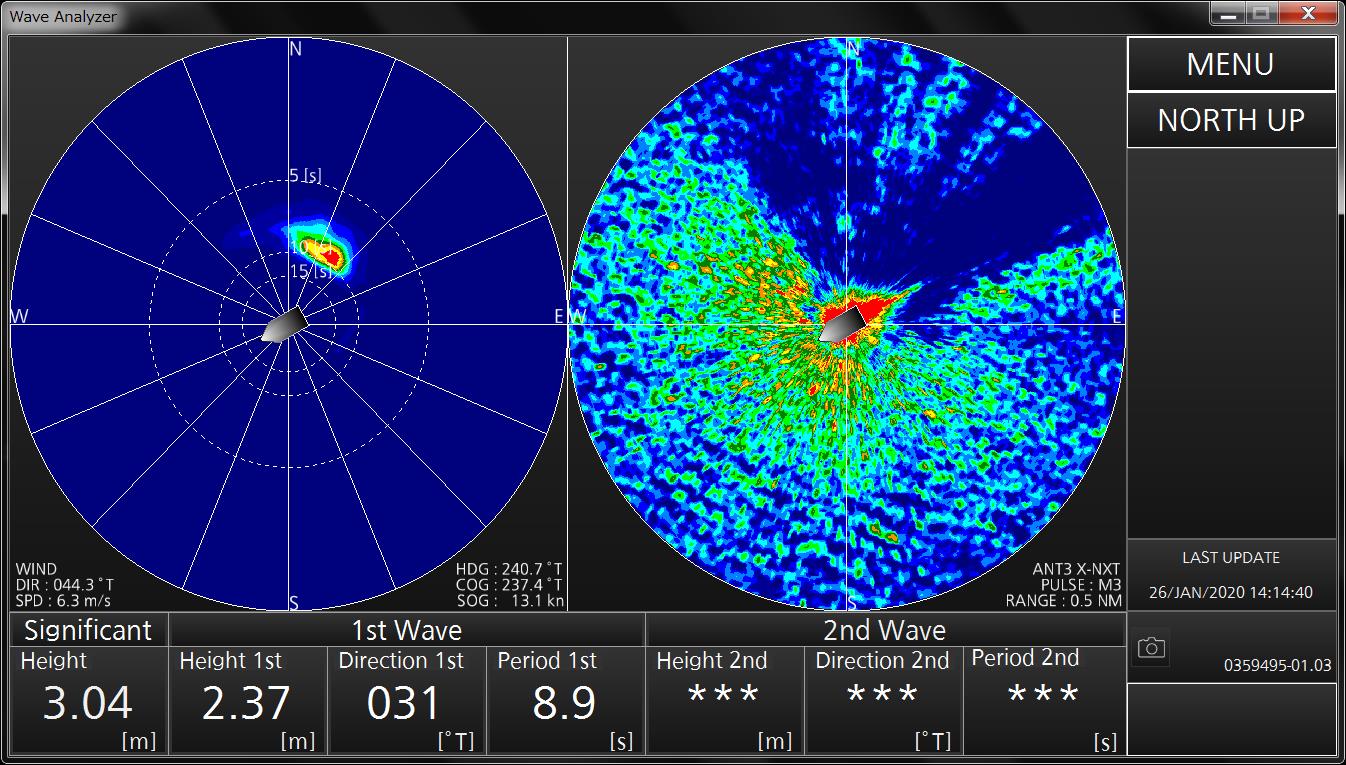The width and height of the screenshot is (1346, 765).
Task: Toggle the NORTH UP orientation mode
Action: click(1231, 120)
